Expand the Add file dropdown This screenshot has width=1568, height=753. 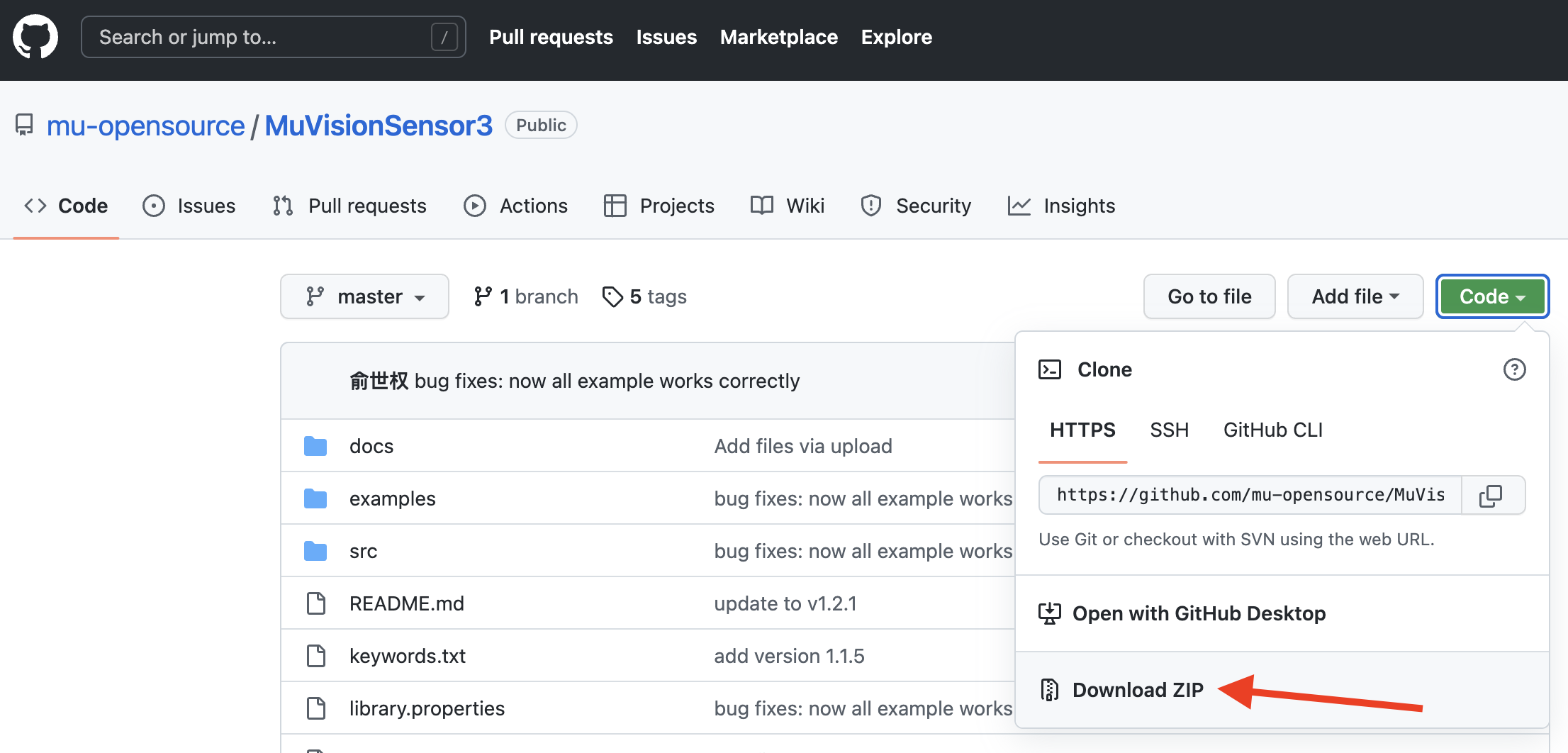click(x=1355, y=296)
